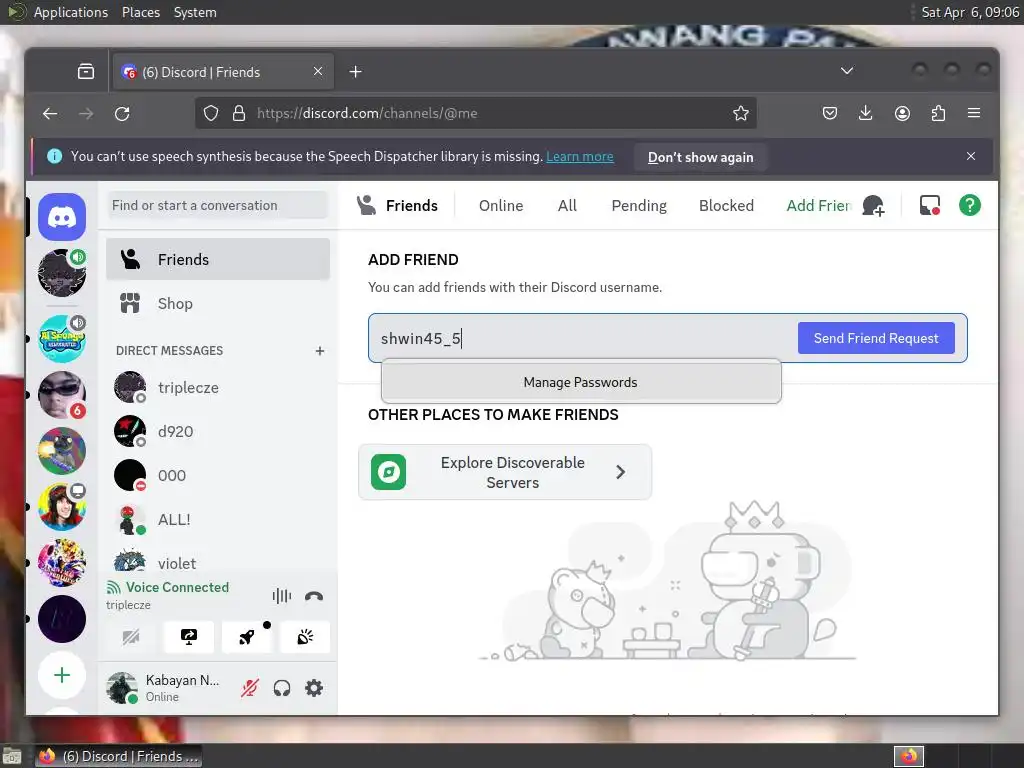
Task: Select Discord window in taskbar
Action: [x=119, y=756]
